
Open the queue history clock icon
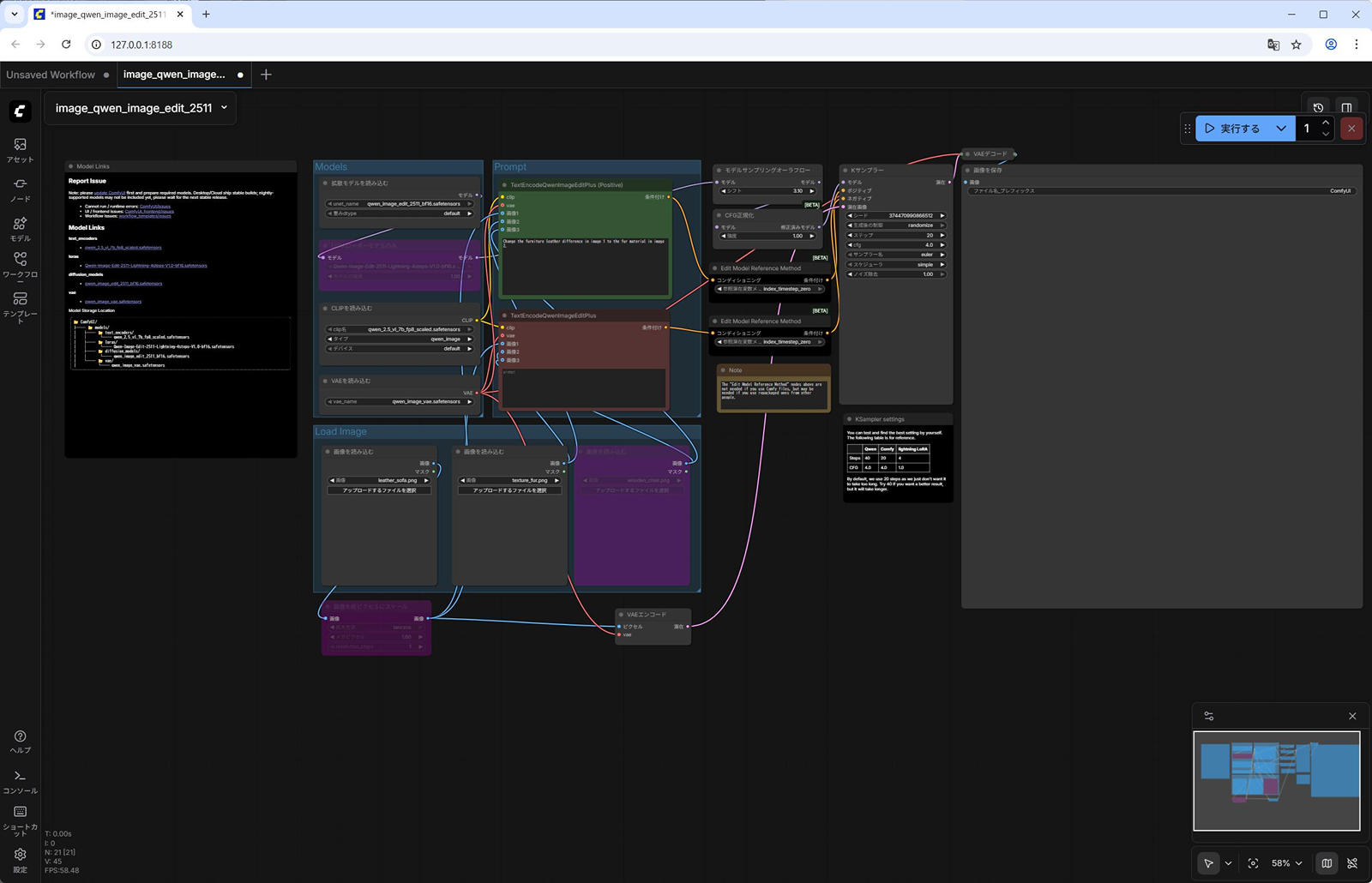point(1318,108)
